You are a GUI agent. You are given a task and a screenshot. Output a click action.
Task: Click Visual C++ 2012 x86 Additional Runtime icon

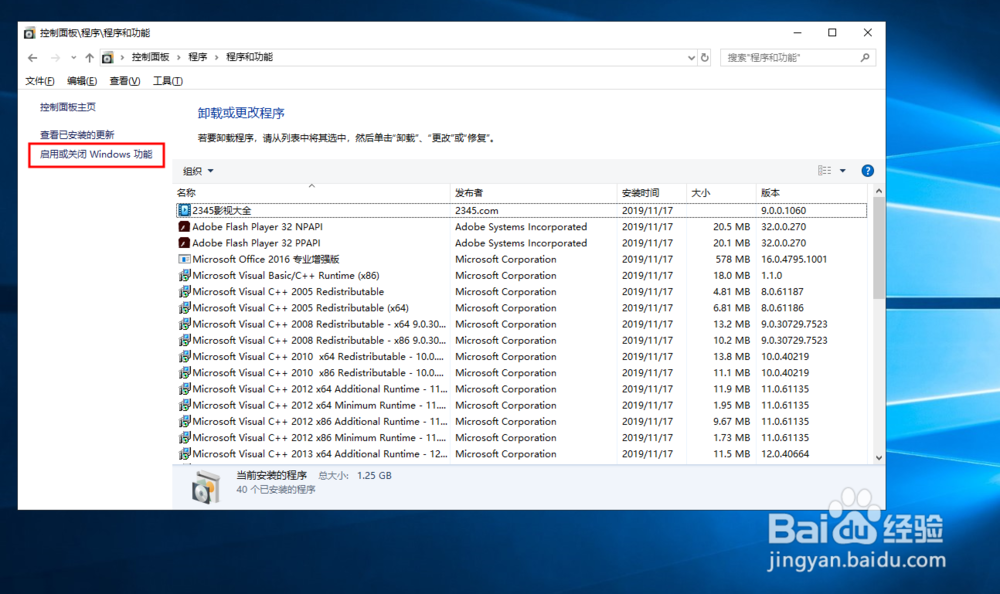[184, 421]
